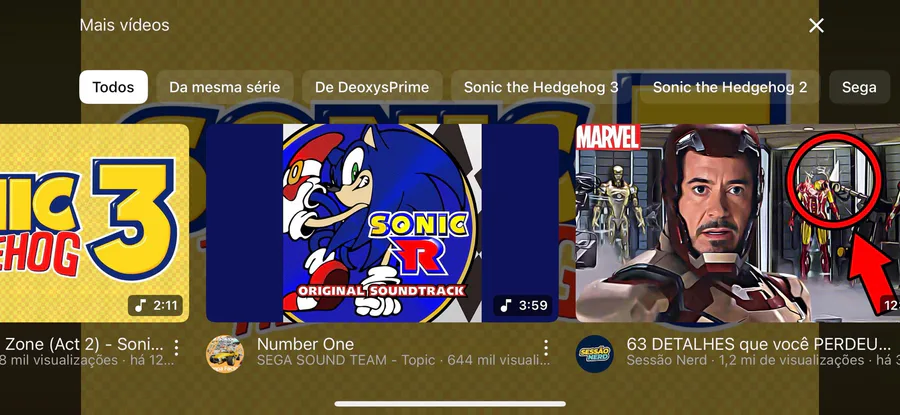Open the Sonic 3 video thumbnail

coord(94,223)
